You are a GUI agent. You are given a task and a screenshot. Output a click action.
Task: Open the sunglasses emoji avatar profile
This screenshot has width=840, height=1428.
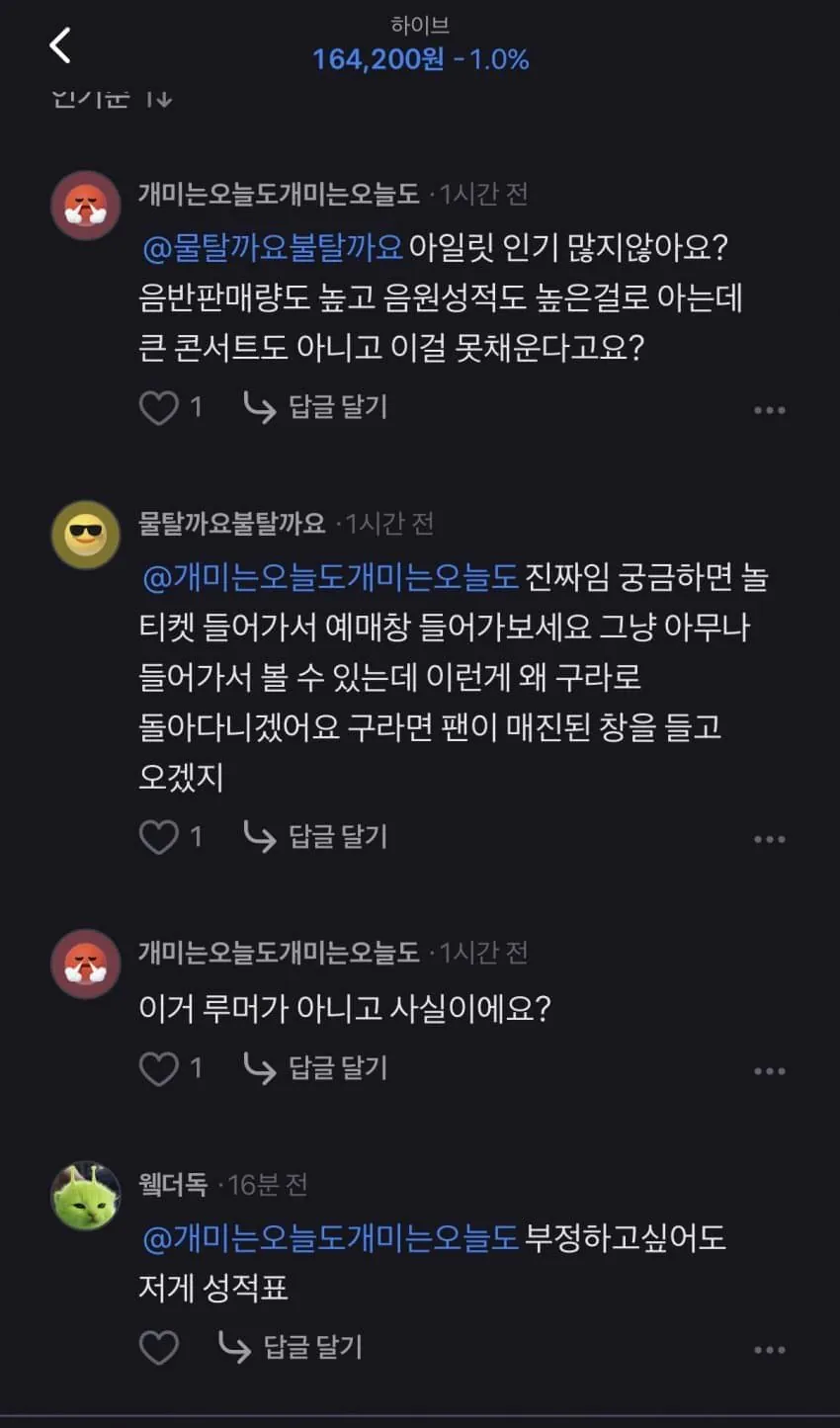tap(86, 535)
